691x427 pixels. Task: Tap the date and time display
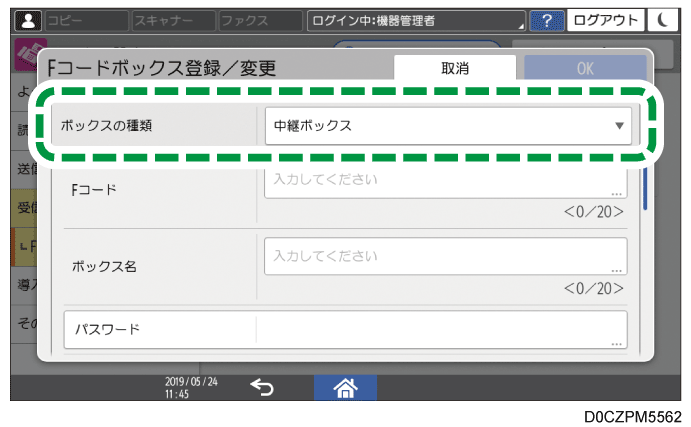[191, 388]
